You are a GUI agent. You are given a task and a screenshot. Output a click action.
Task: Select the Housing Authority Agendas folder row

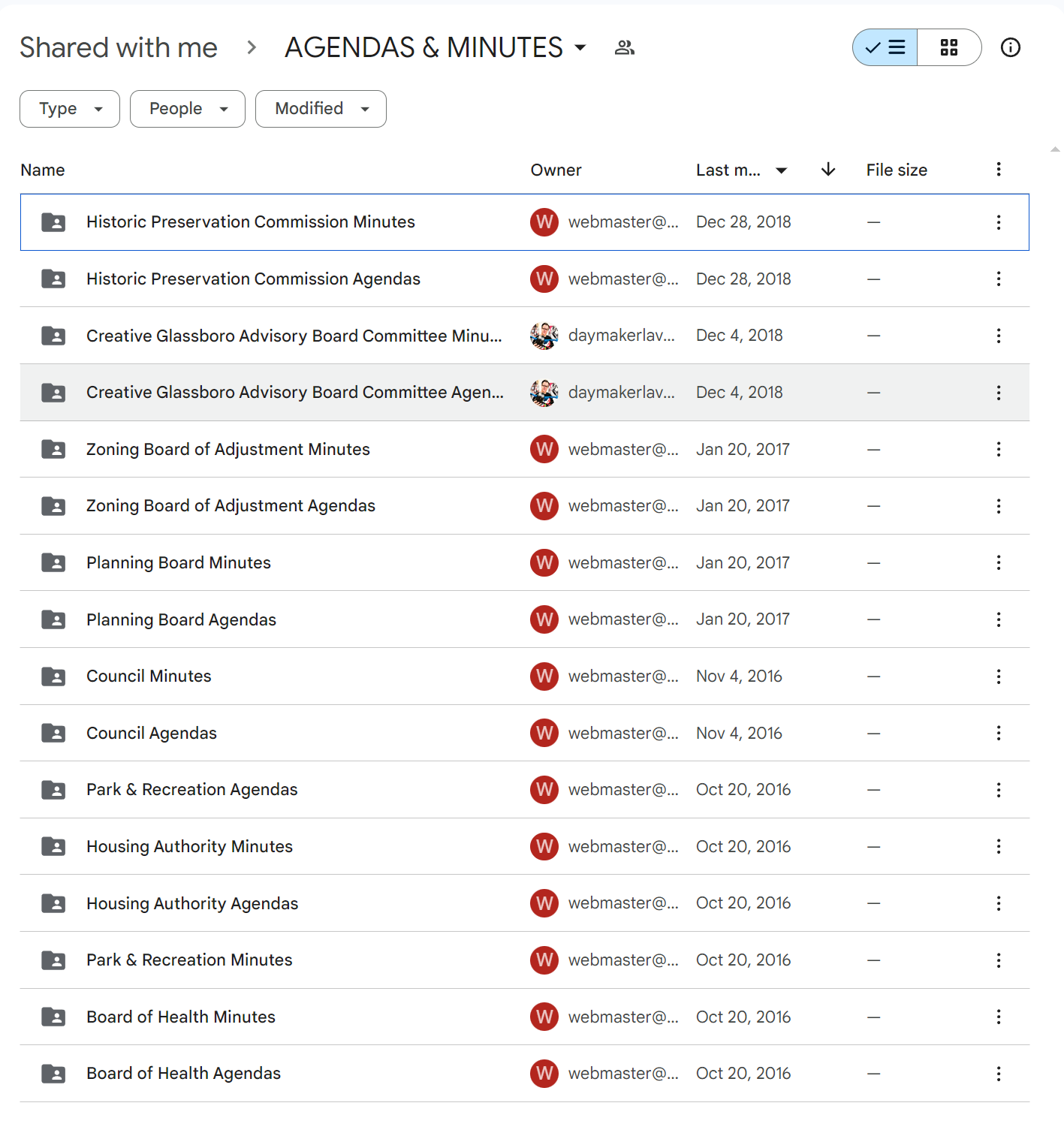click(x=525, y=903)
